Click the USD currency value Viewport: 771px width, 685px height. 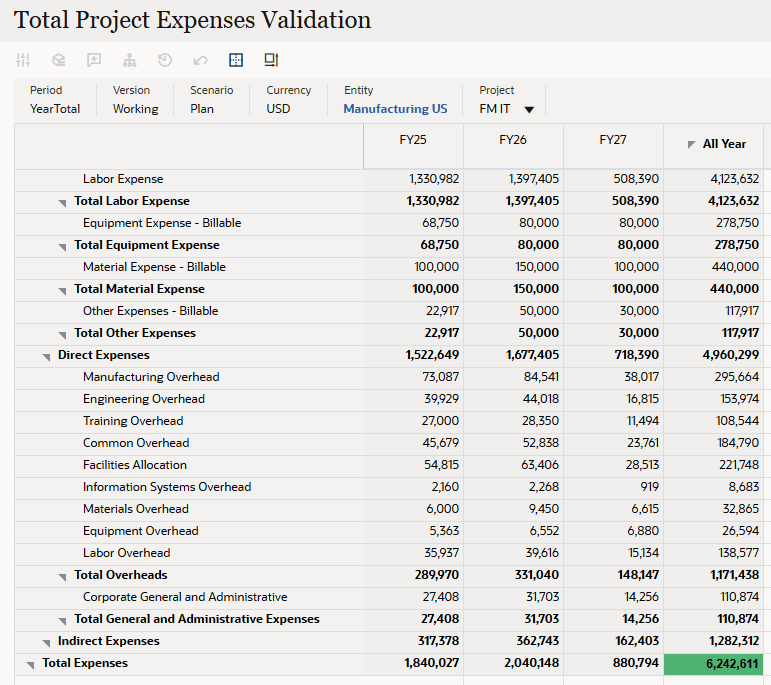point(278,109)
